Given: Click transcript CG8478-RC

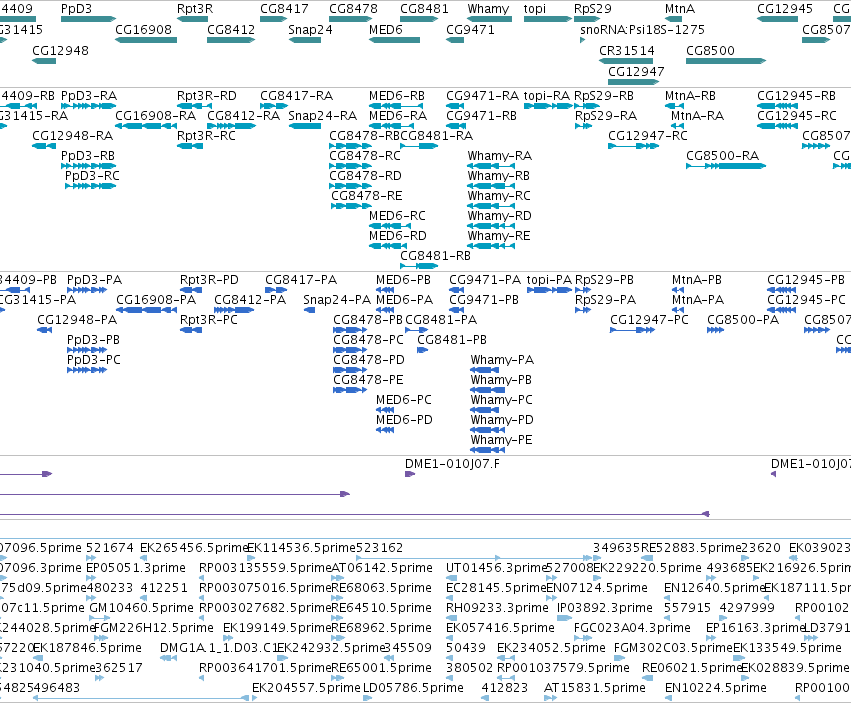Looking at the screenshot, I should click(350, 166).
